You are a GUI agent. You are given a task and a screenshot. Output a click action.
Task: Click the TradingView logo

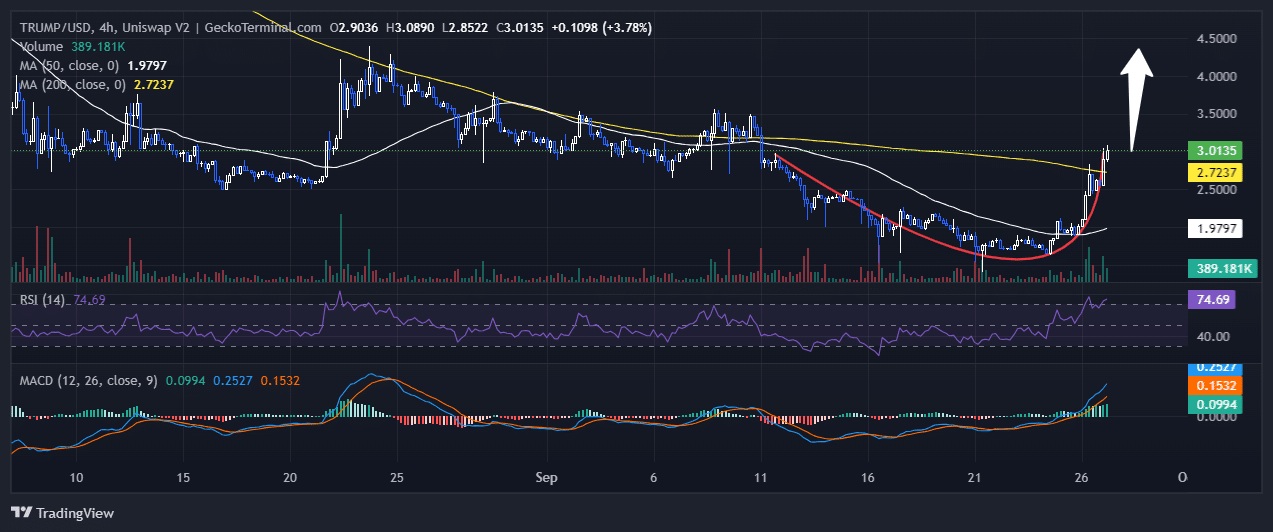point(64,513)
